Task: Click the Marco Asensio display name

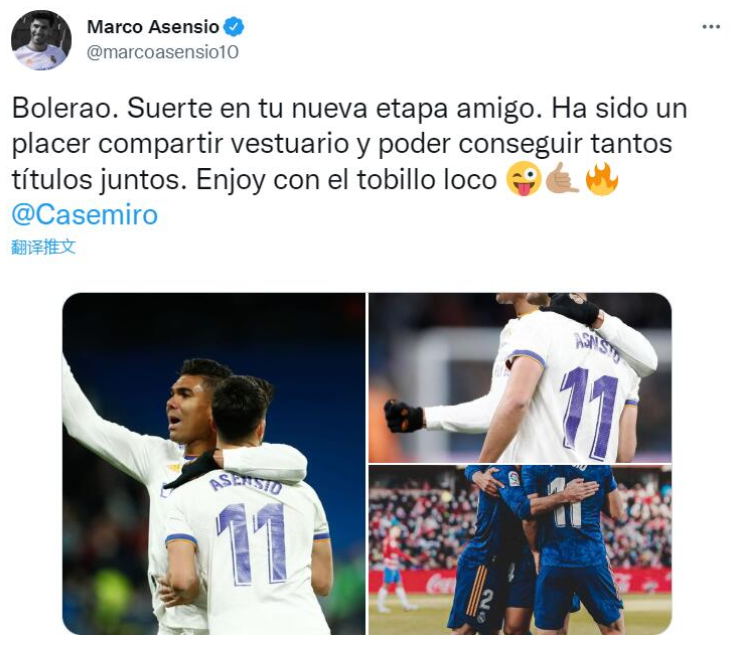Action: (153, 27)
